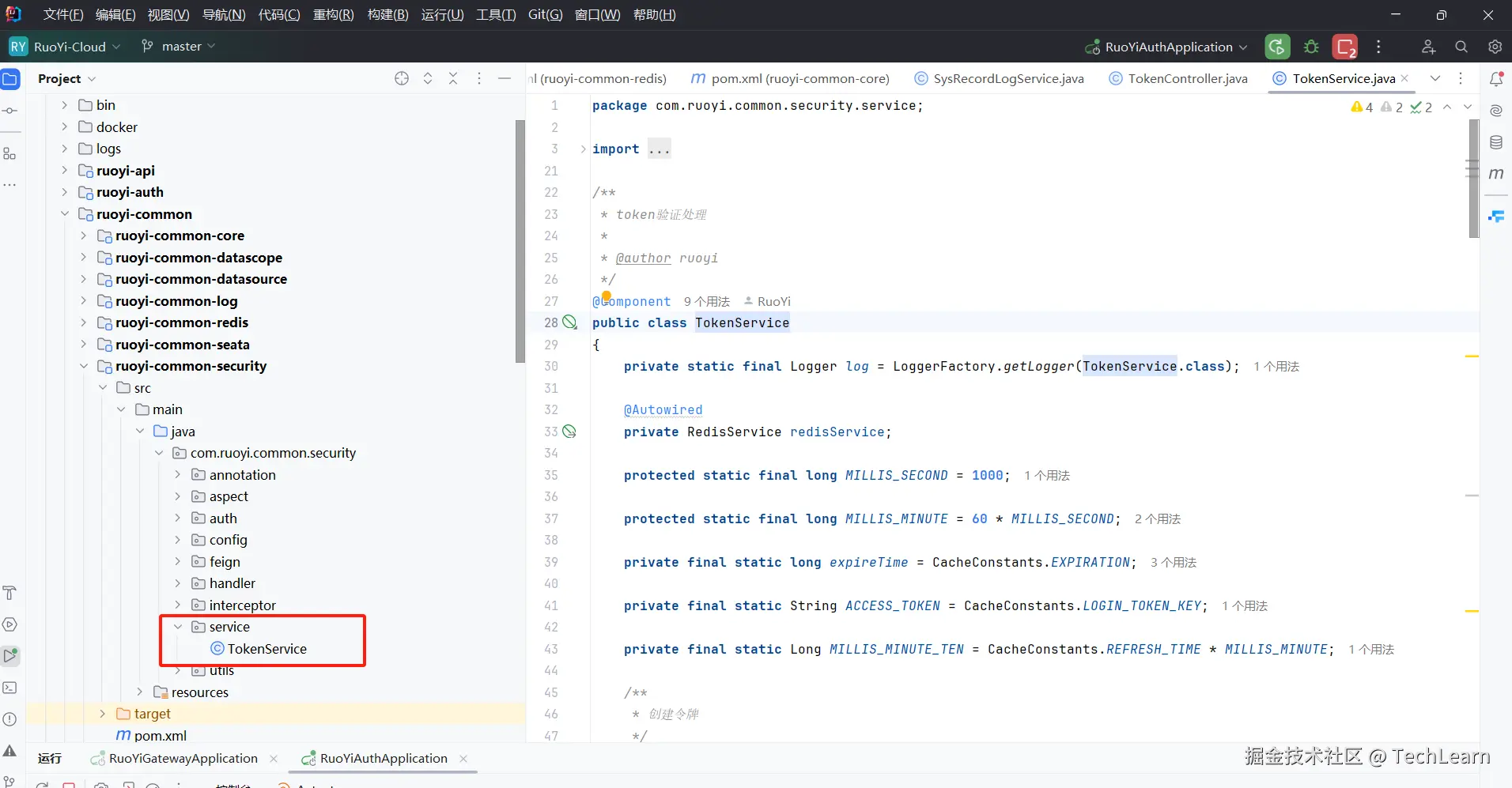
Task: Open the Git(G) menu
Action: click(x=546, y=15)
